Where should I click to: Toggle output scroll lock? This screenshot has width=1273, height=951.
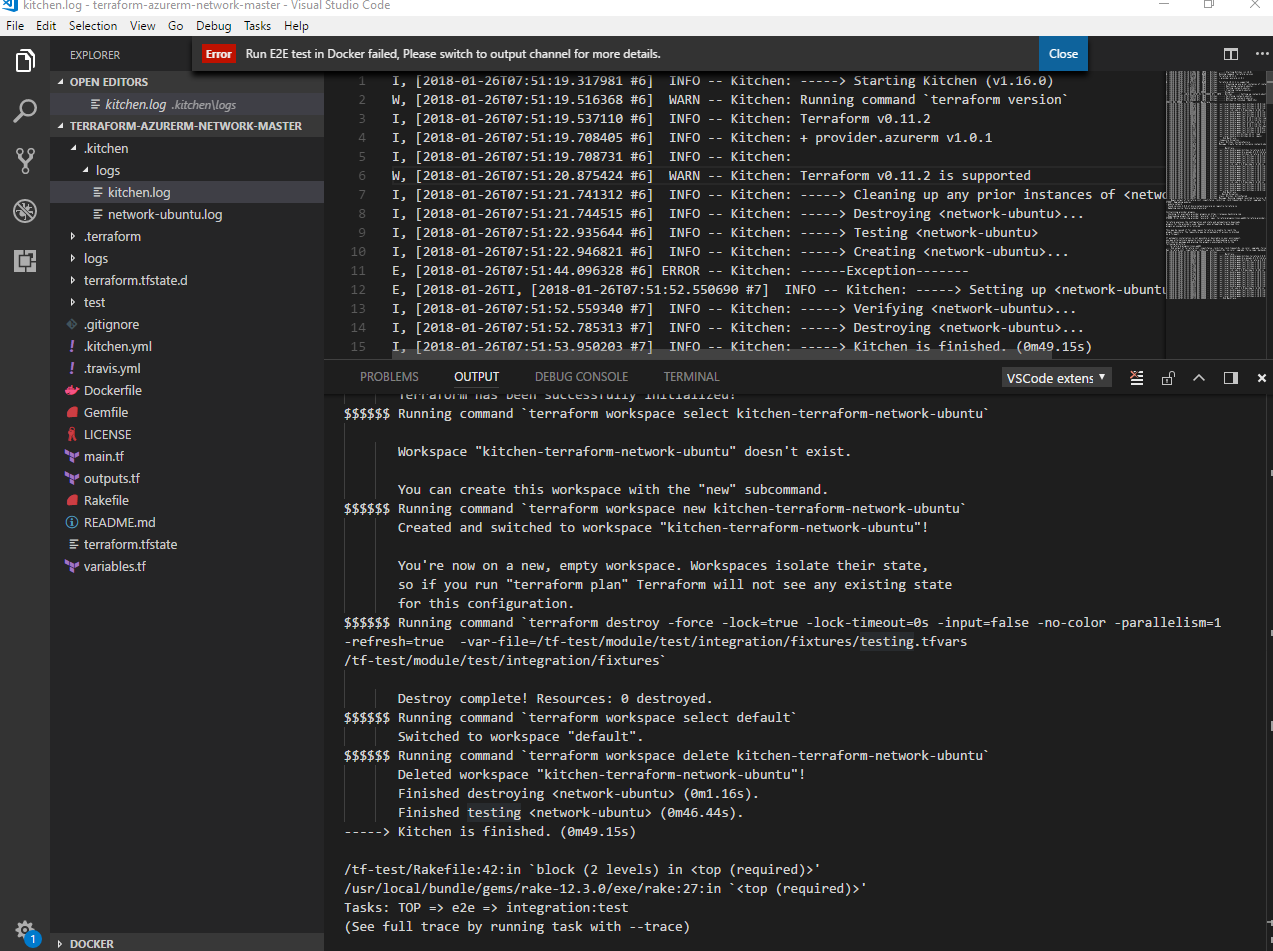pos(1167,377)
